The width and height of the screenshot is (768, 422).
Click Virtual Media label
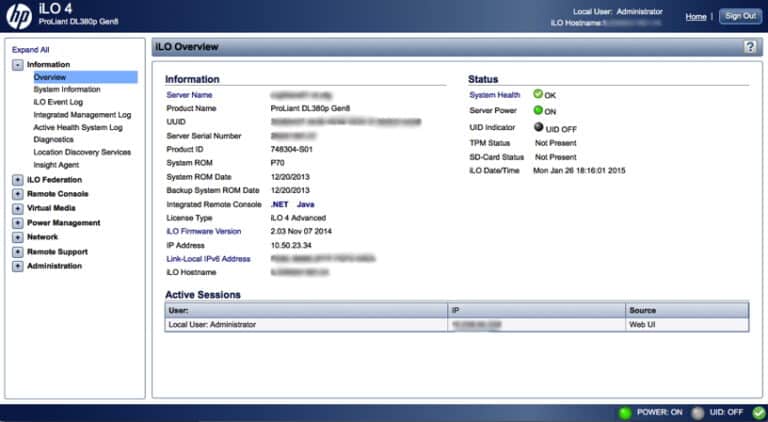click(x=51, y=208)
